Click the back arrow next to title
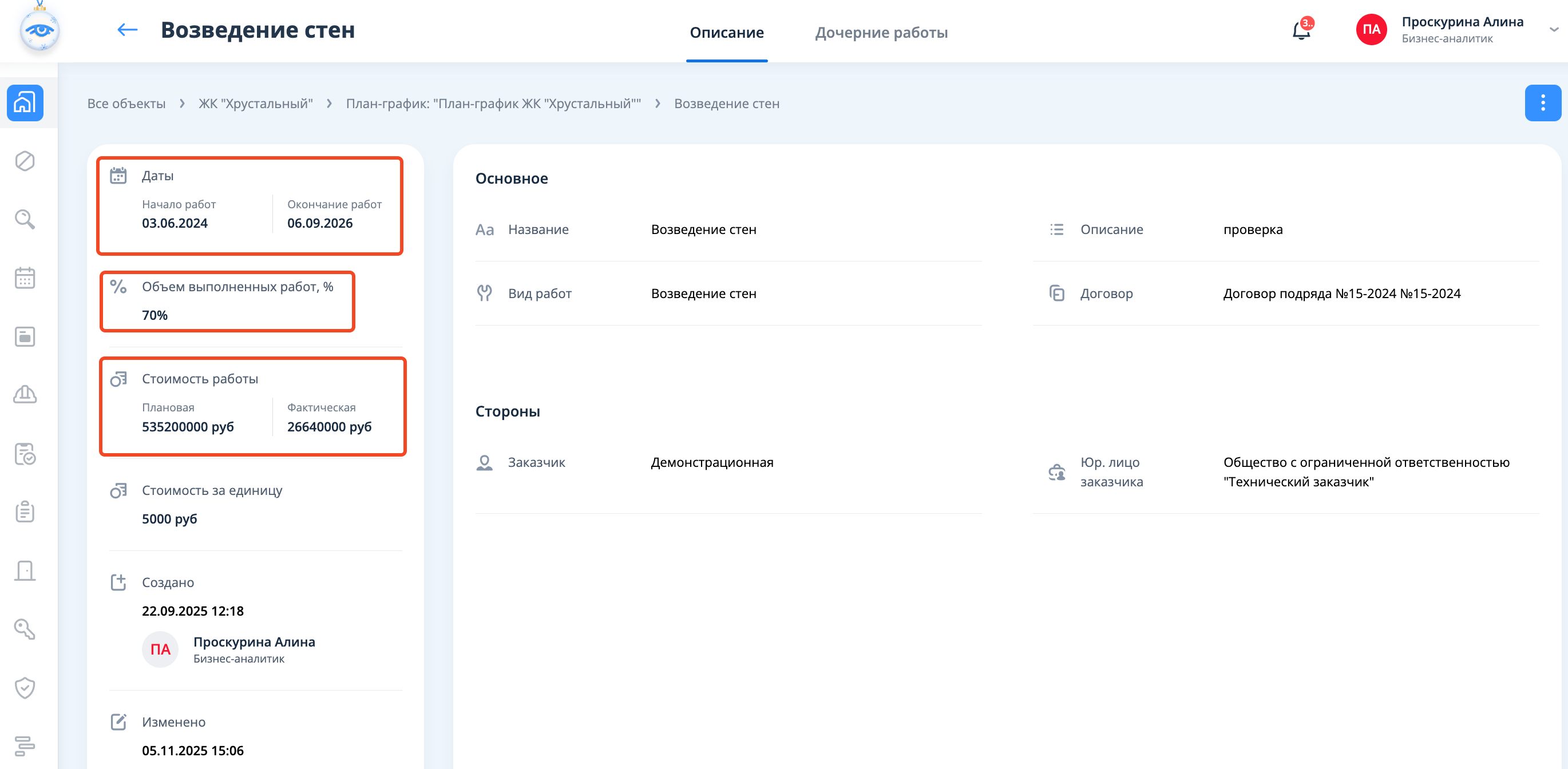This screenshot has width=1568, height=769. click(127, 30)
